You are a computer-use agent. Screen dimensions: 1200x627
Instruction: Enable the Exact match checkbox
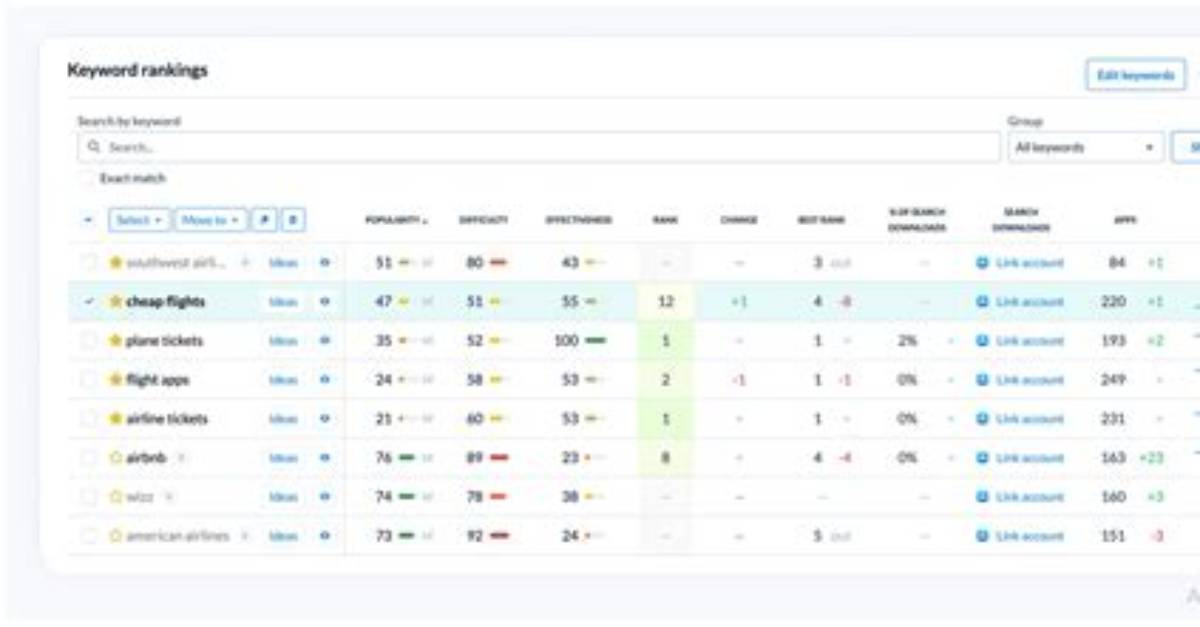point(87,178)
